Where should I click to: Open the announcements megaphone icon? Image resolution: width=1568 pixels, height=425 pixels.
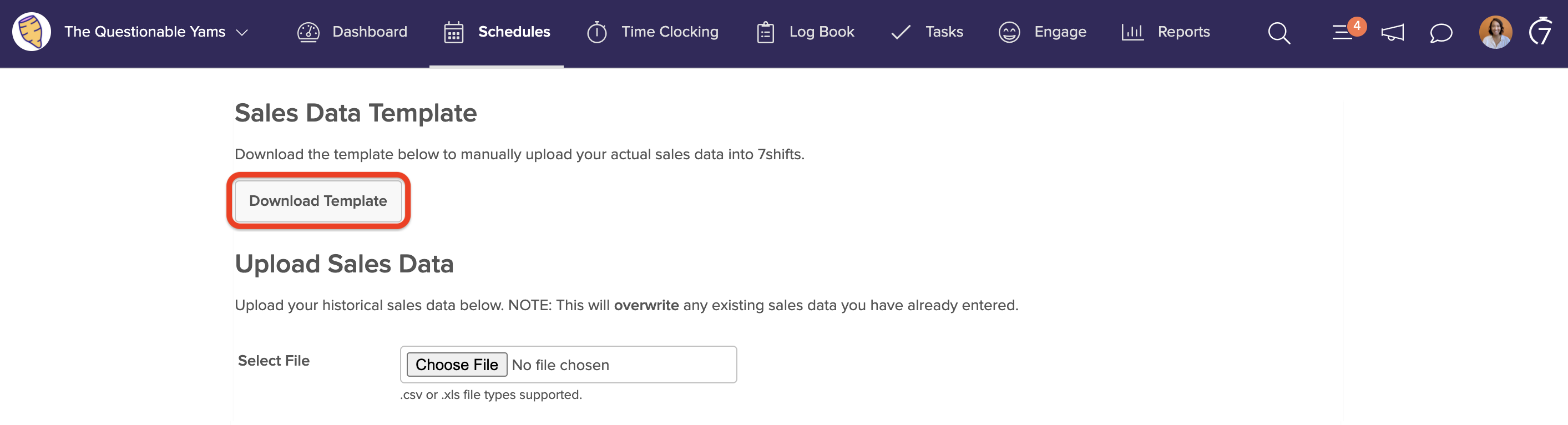pyautogui.click(x=1392, y=33)
